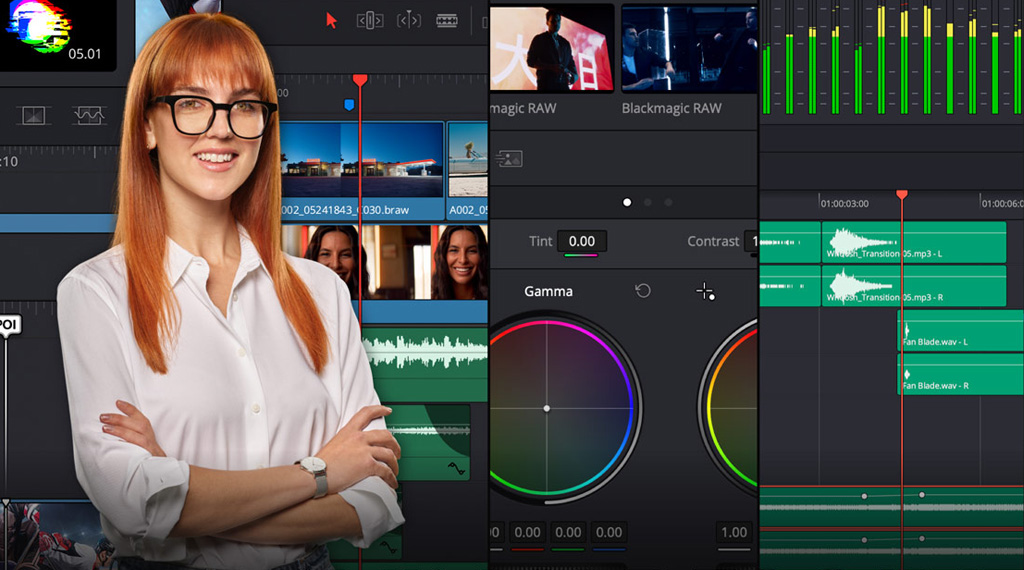The image size is (1024, 570).
Task: Select the Fan Blade.wav - L audio clip
Action: click(x=960, y=330)
